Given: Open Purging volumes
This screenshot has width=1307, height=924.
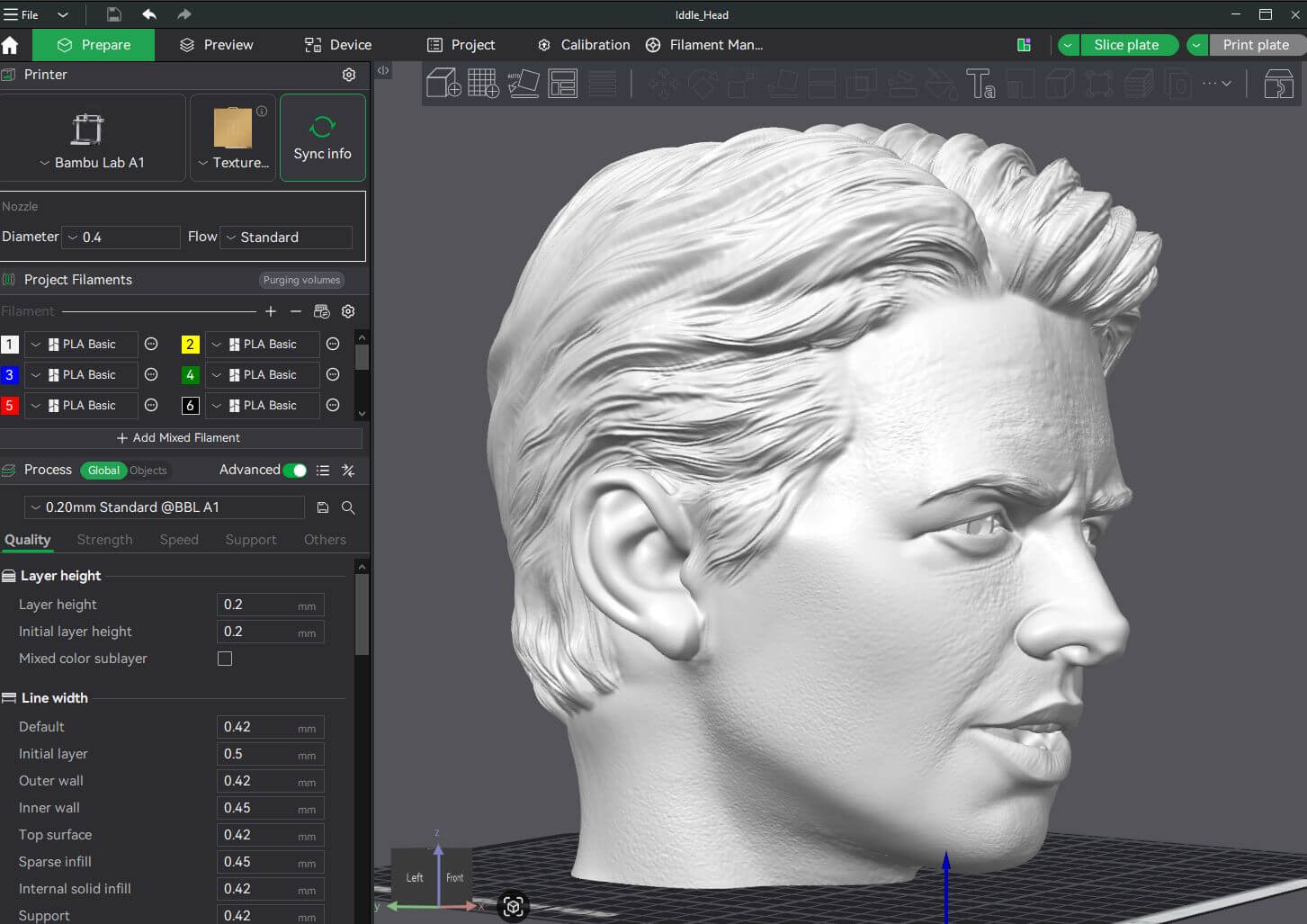Looking at the screenshot, I should [x=301, y=280].
